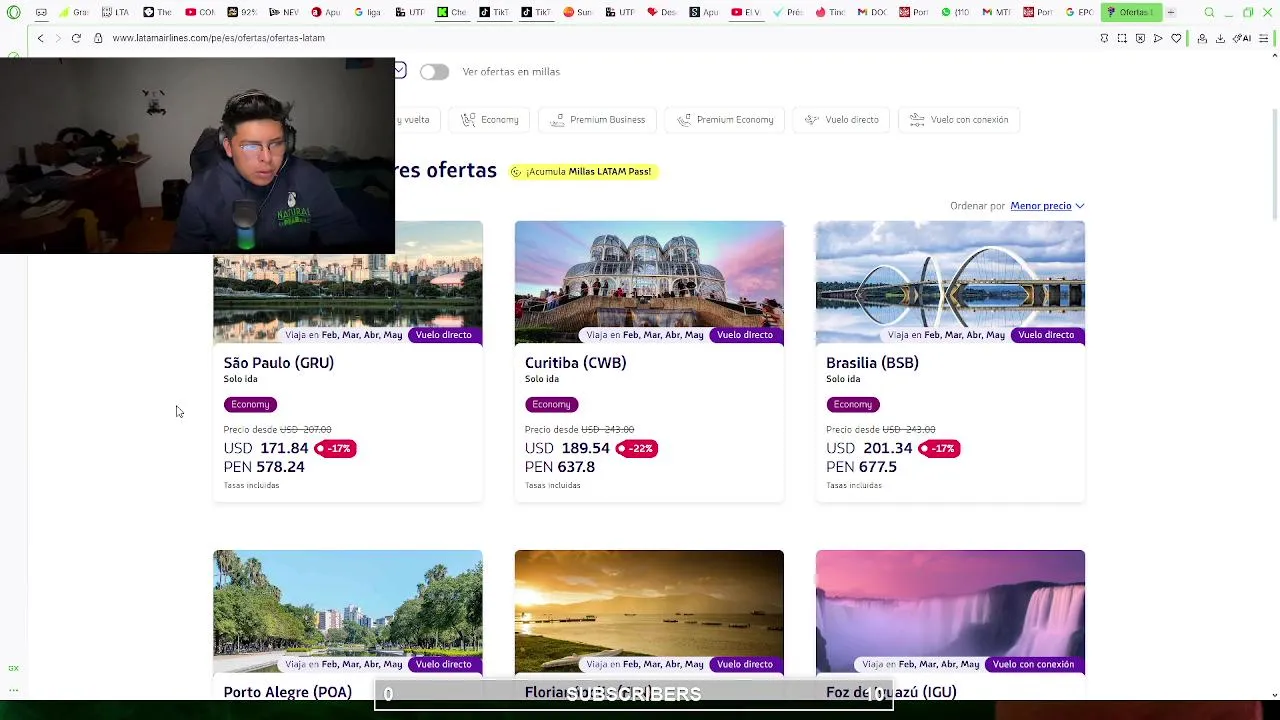Click the Vuelo con conexión plane icon

click(x=918, y=120)
